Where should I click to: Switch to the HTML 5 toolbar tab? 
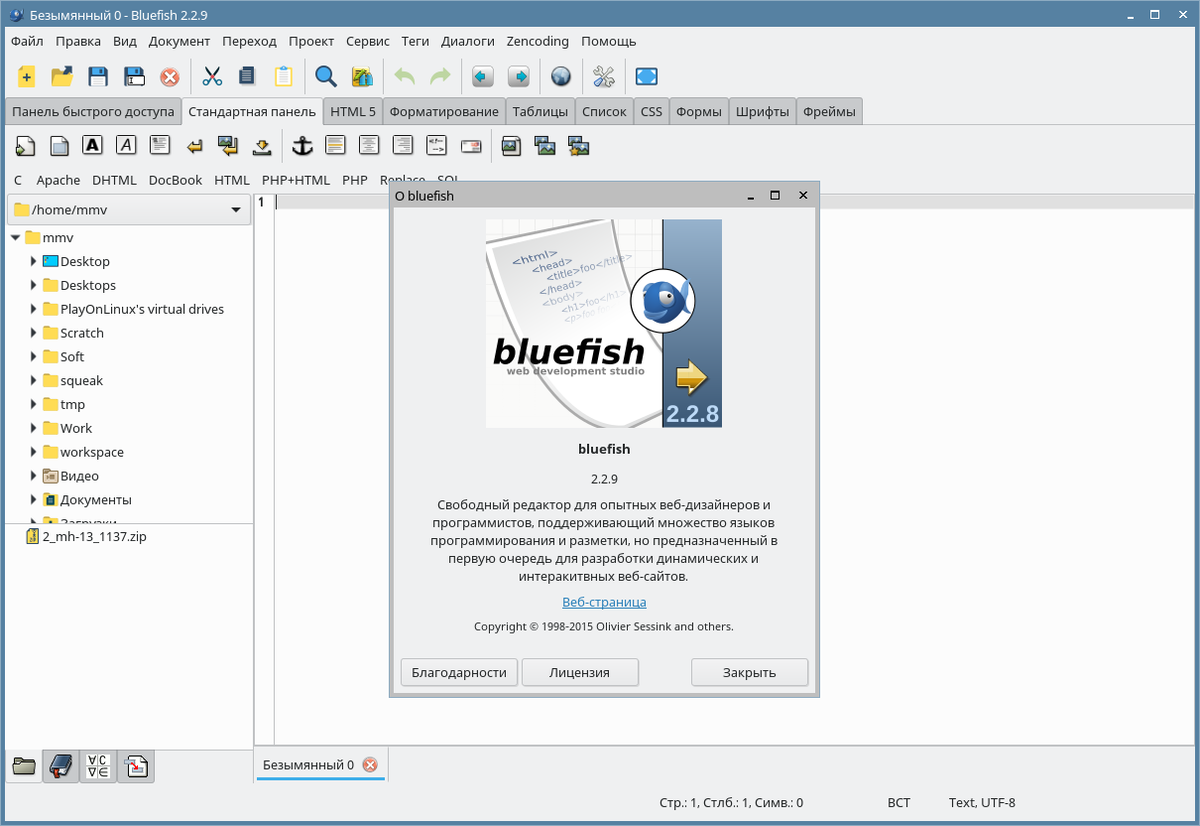pos(353,111)
